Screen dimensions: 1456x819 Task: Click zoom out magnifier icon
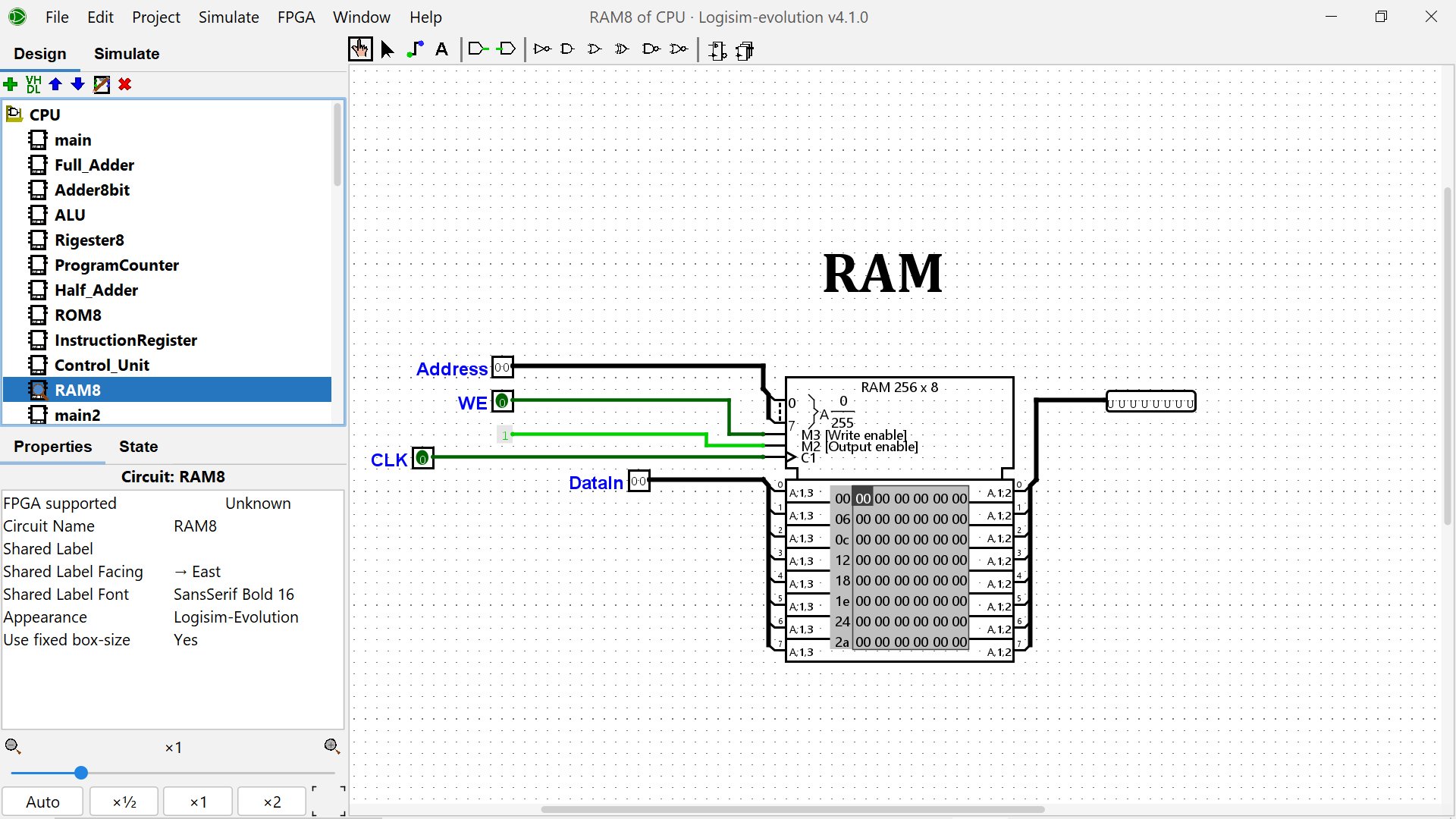[13, 747]
